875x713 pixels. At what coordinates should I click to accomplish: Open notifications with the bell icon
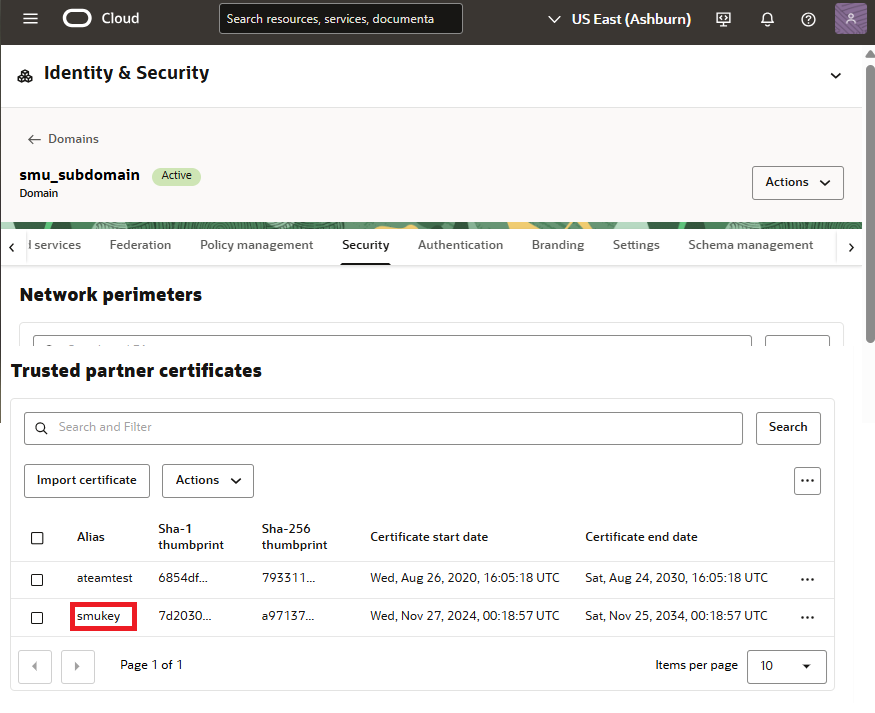pyautogui.click(x=767, y=18)
